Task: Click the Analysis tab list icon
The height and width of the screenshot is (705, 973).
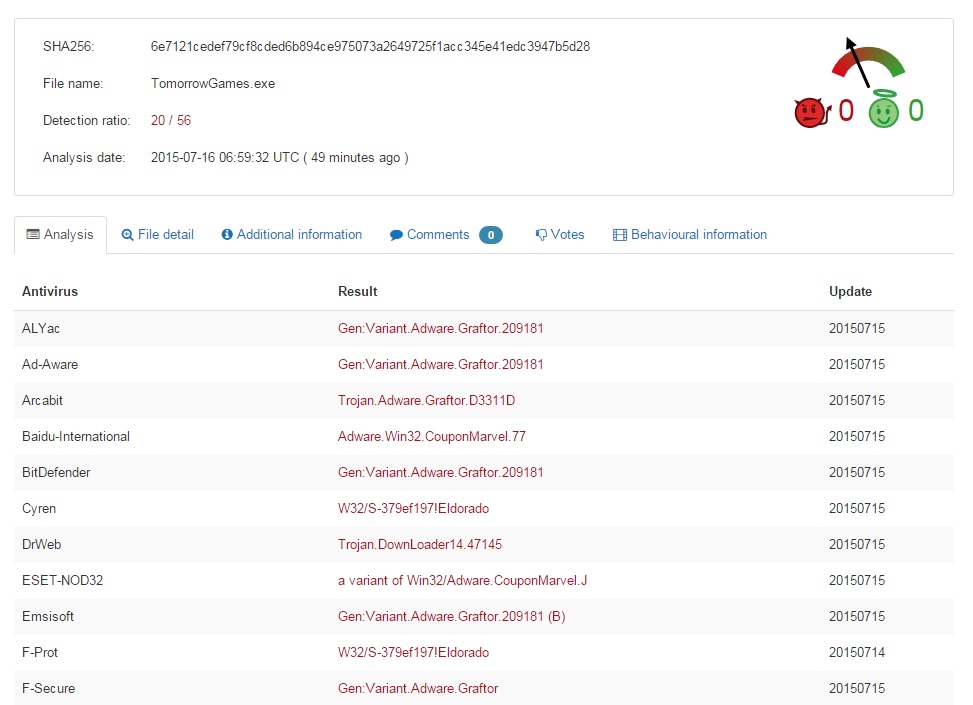Action: tap(33, 234)
